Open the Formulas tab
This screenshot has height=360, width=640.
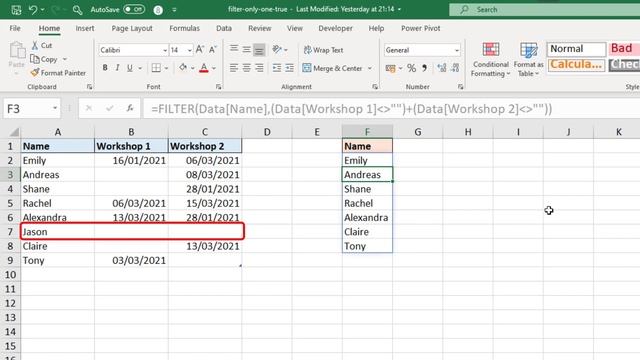click(x=184, y=28)
